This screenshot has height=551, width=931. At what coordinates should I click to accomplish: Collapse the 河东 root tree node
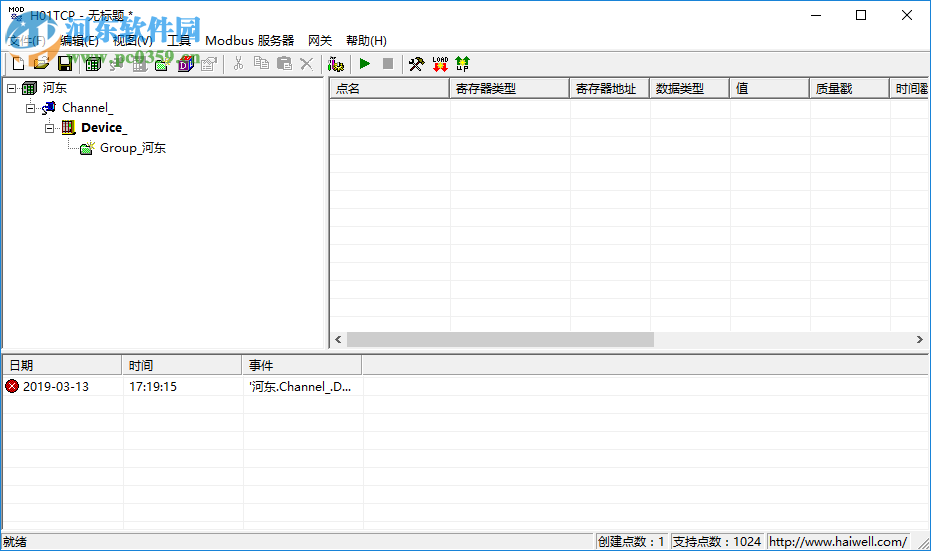tap(11, 88)
